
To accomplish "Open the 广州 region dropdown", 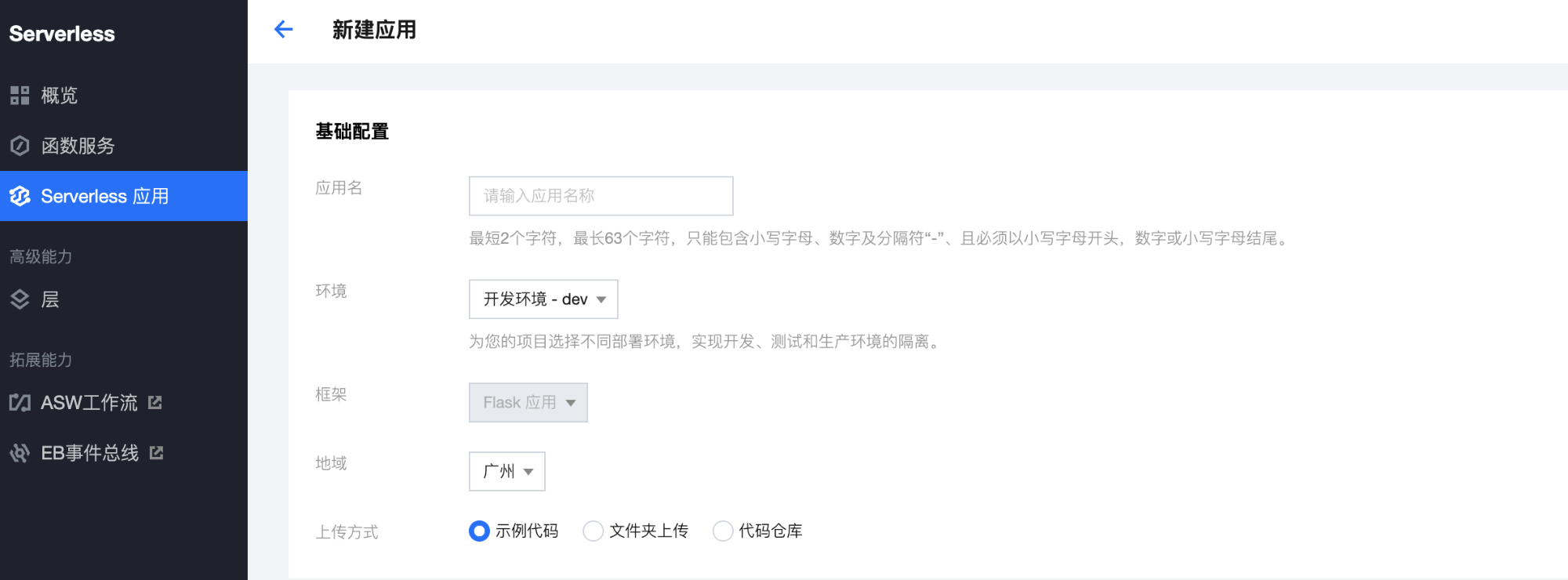I will [x=507, y=471].
